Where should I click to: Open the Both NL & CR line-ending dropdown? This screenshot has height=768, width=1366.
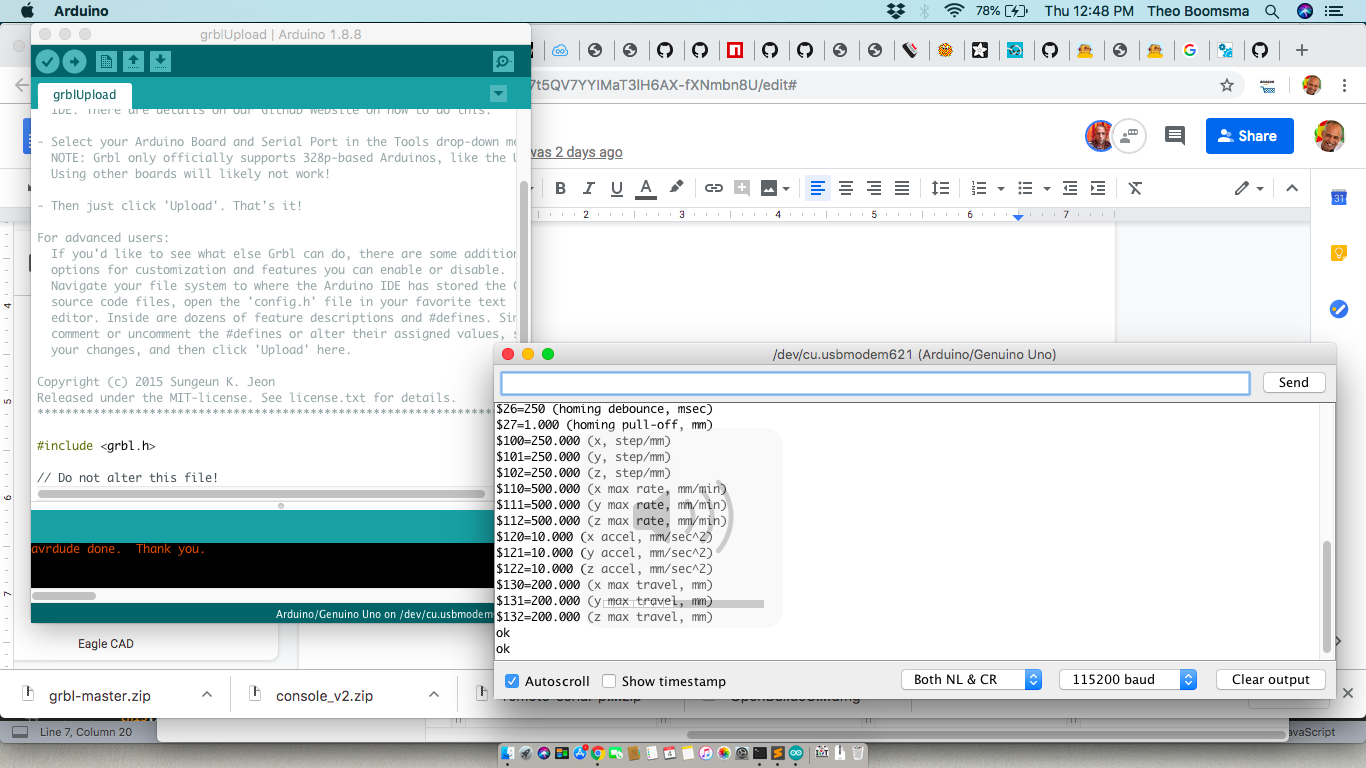coord(971,679)
